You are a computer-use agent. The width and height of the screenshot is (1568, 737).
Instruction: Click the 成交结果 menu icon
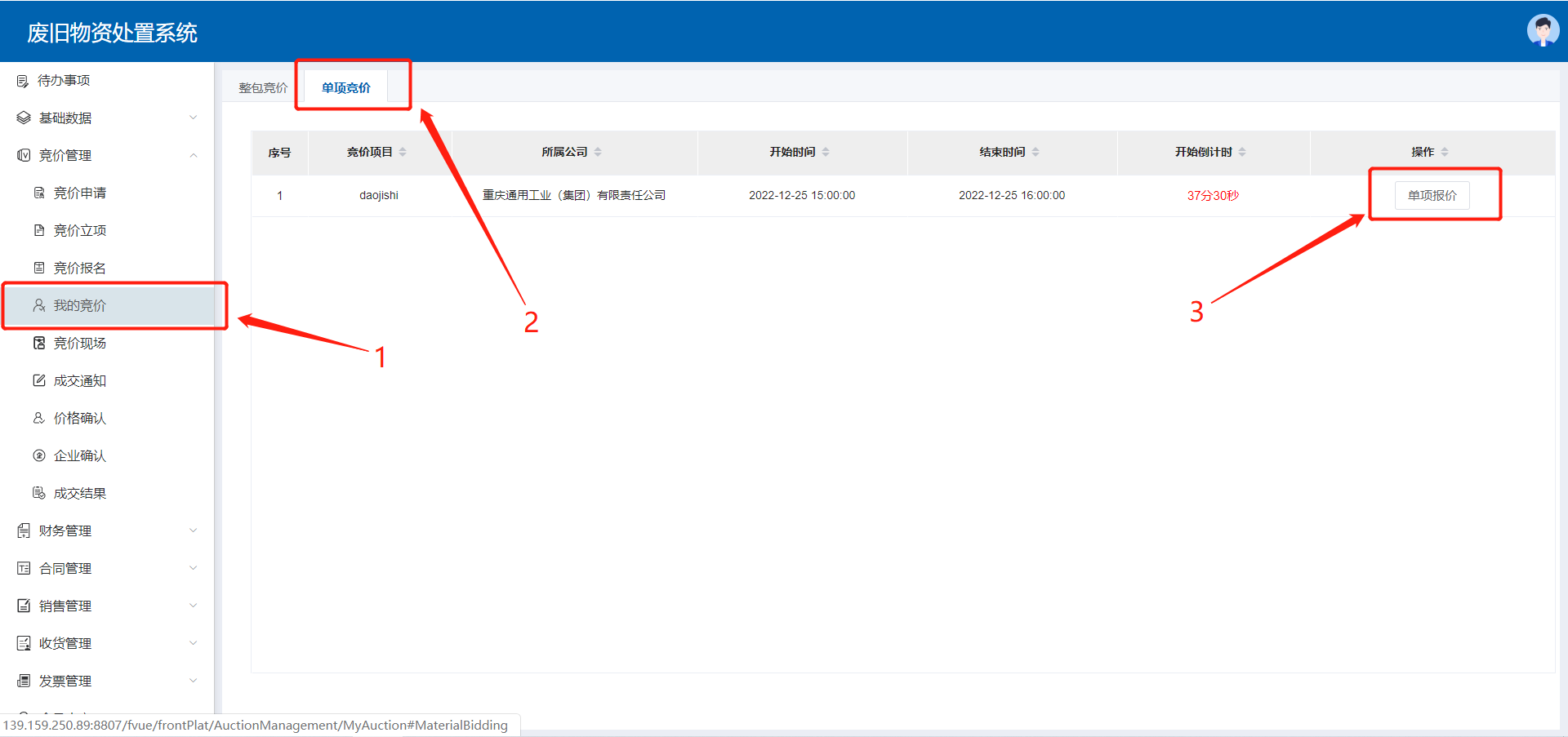tap(39, 494)
